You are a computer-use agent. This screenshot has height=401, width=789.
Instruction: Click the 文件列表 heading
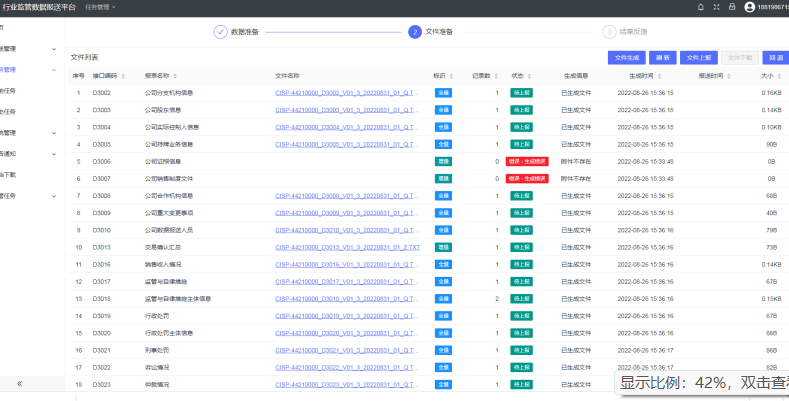pos(85,57)
